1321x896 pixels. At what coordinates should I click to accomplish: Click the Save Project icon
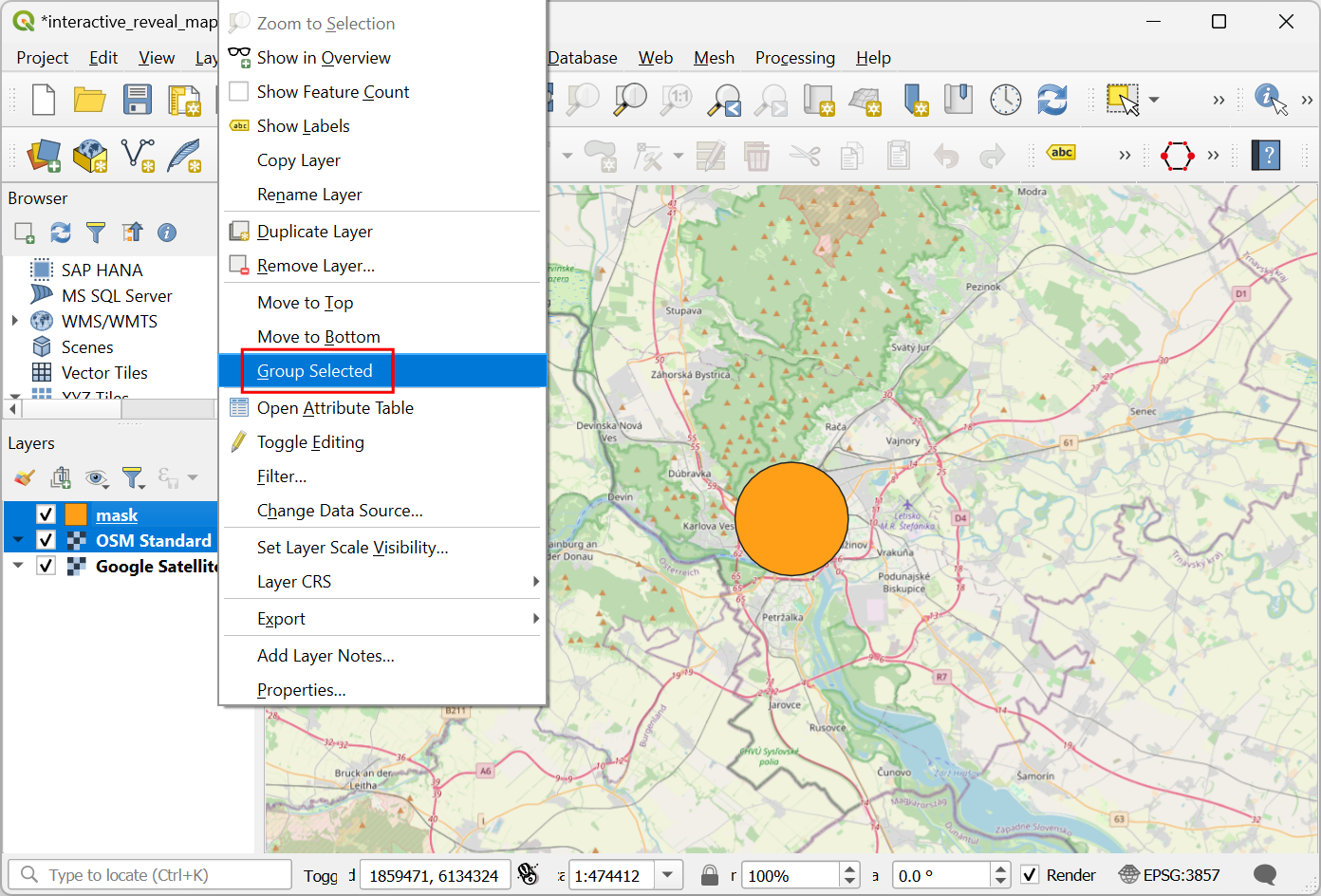[x=138, y=100]
